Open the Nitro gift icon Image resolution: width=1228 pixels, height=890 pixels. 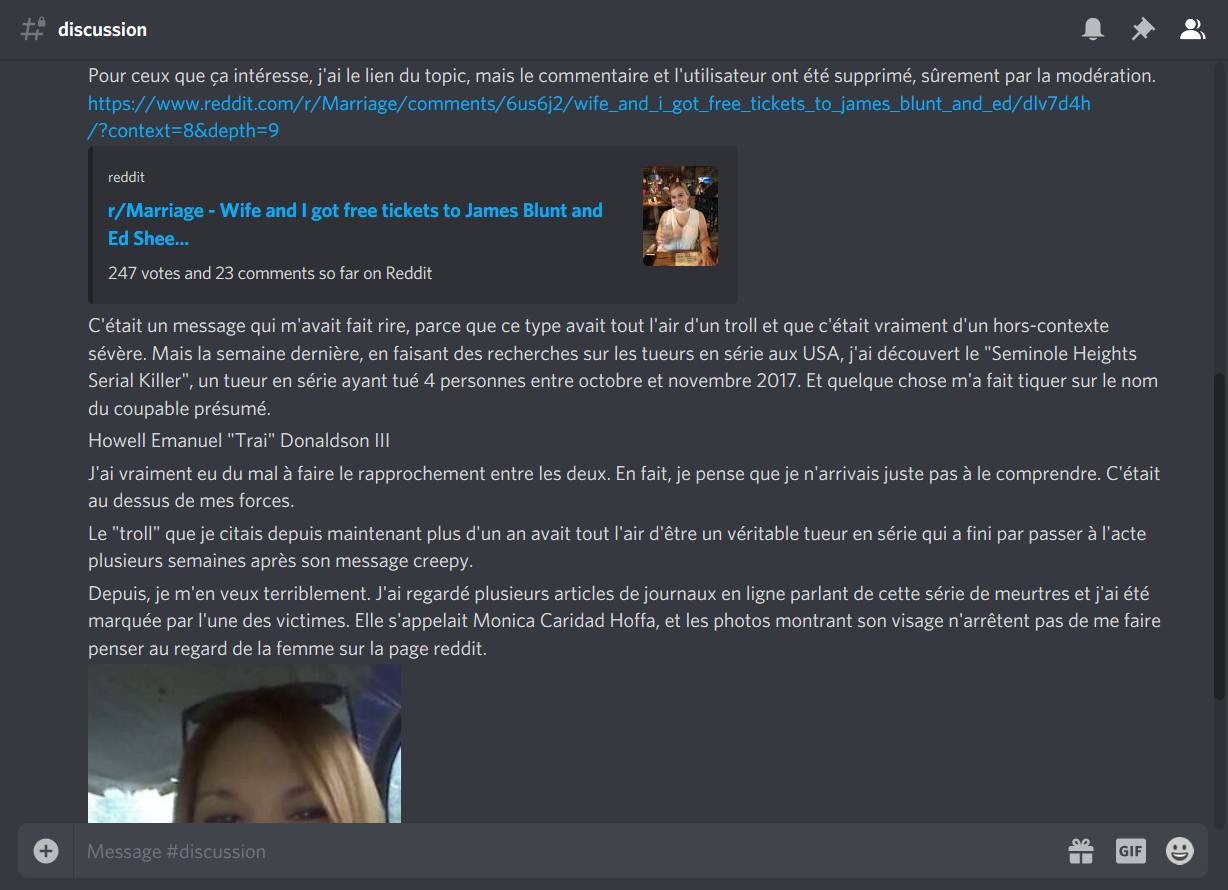click(1081, 851)
